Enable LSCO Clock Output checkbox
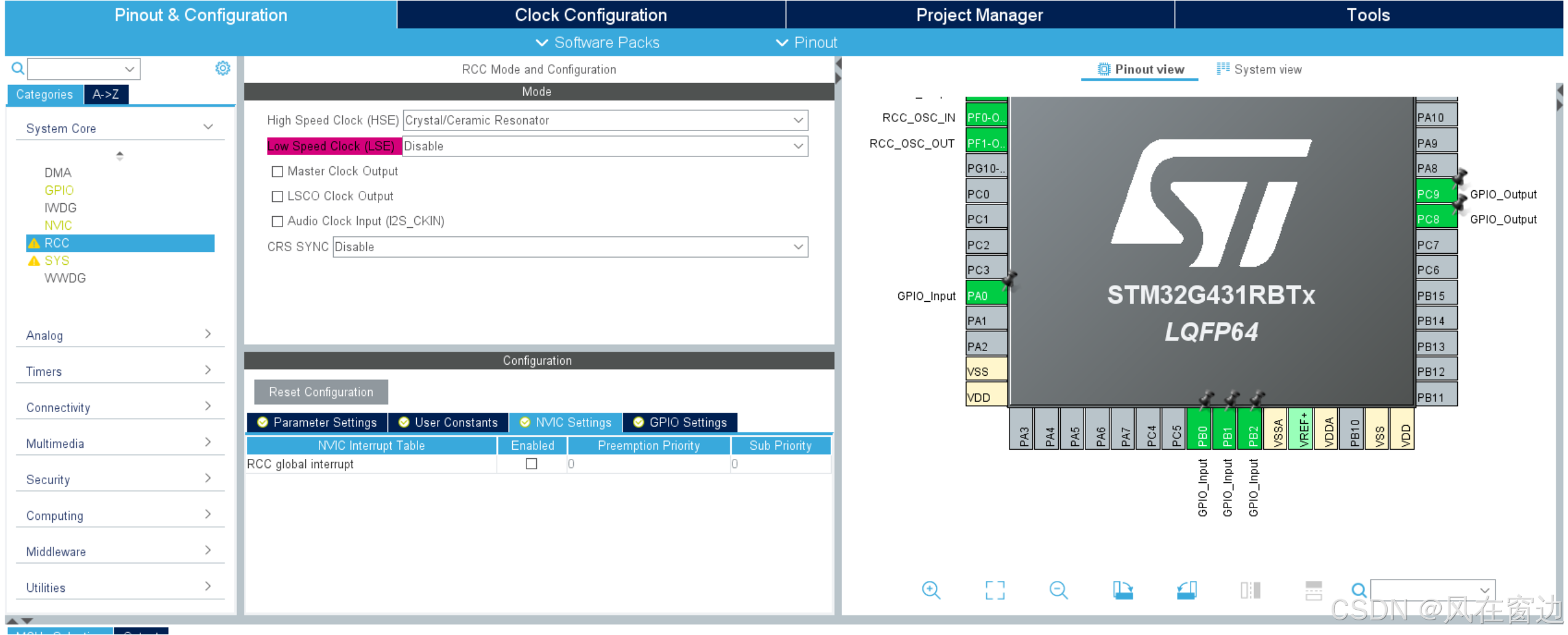1568x635 pixels. (x=277, y=196)
